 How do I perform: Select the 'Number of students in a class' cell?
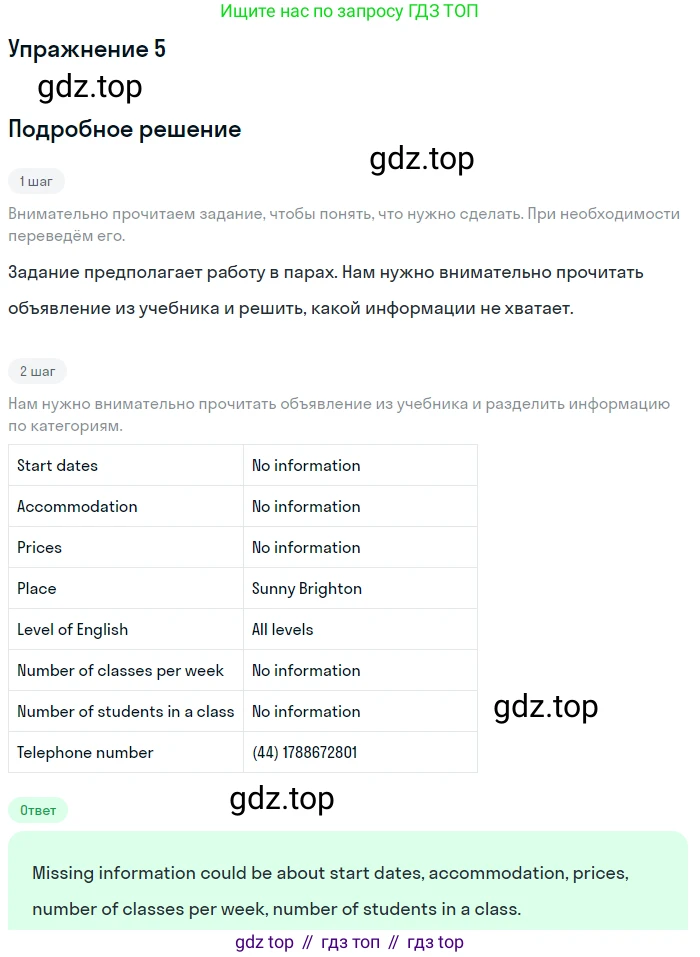click(125, 711)
